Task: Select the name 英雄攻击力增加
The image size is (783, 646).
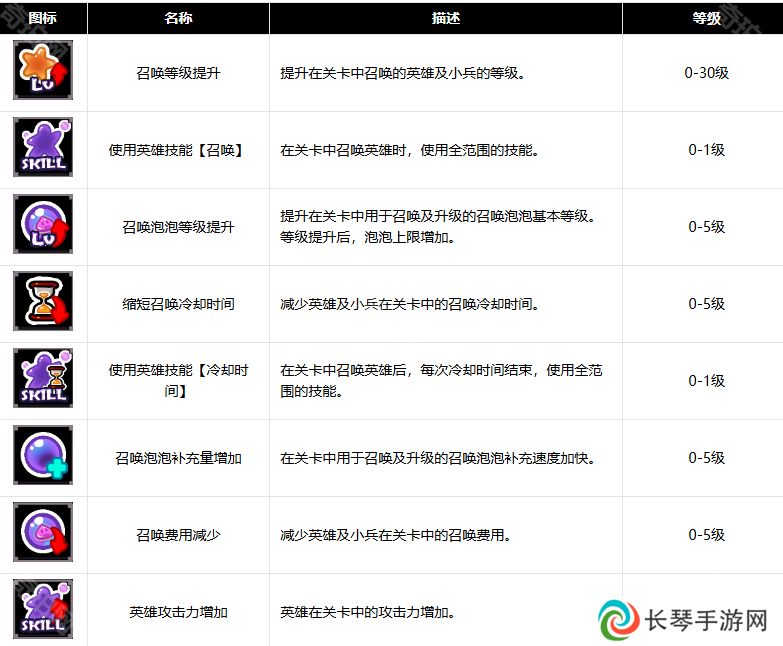Action: [178, 612]
